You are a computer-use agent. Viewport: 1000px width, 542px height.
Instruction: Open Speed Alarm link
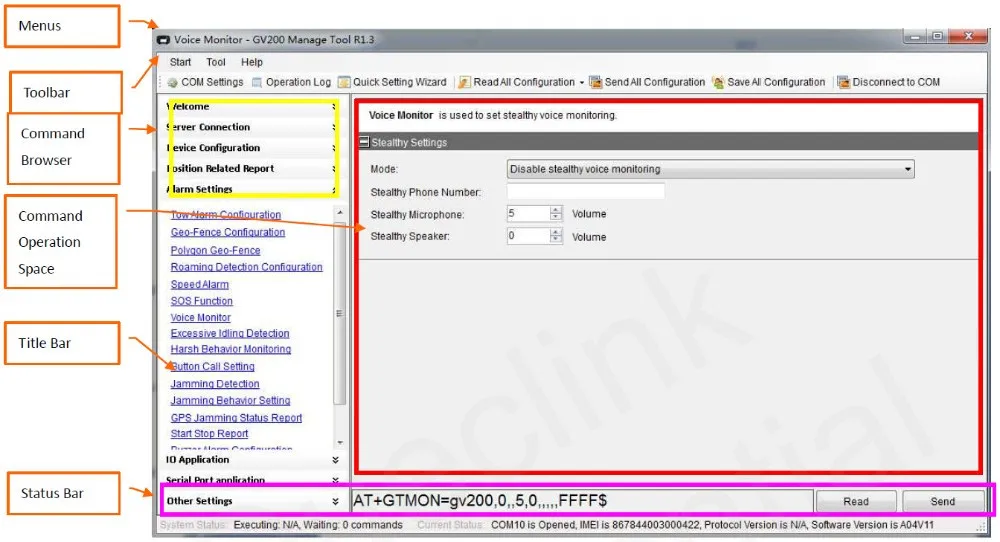(x=200, y=284)
